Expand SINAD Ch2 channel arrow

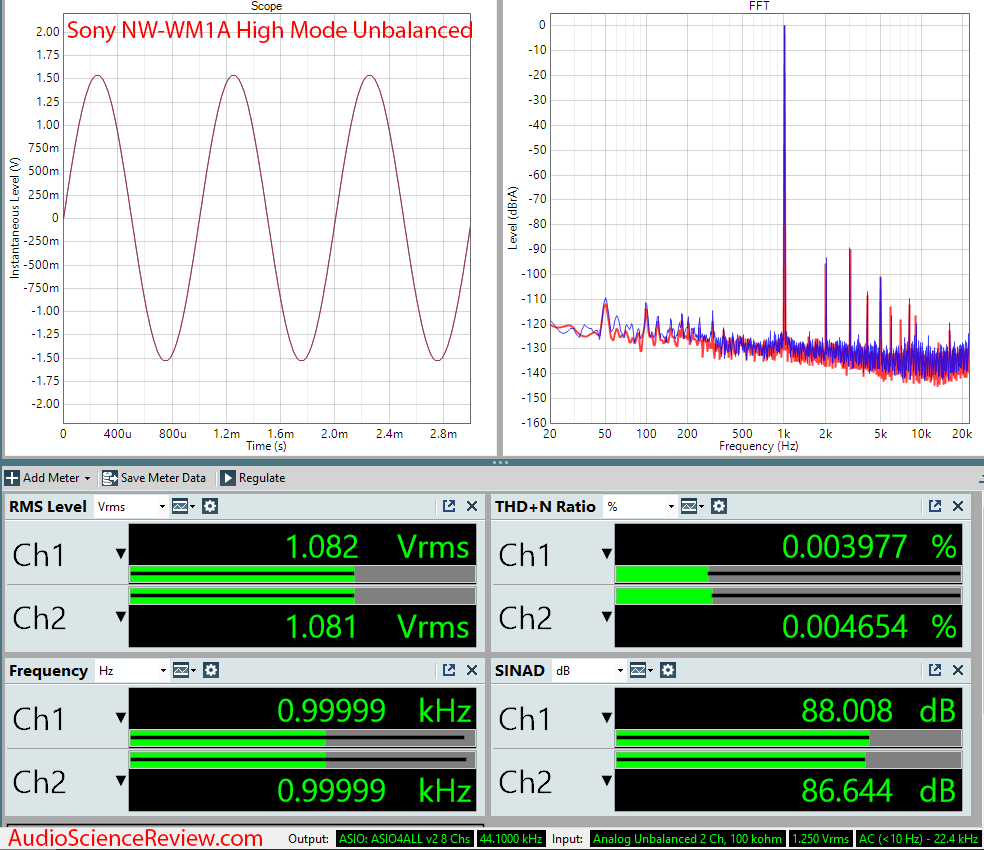607,780
